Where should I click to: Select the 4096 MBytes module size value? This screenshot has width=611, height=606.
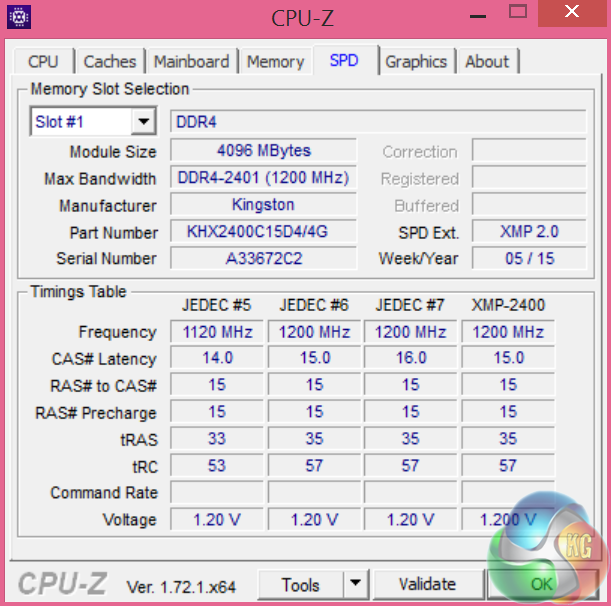(x=263, y=150)
